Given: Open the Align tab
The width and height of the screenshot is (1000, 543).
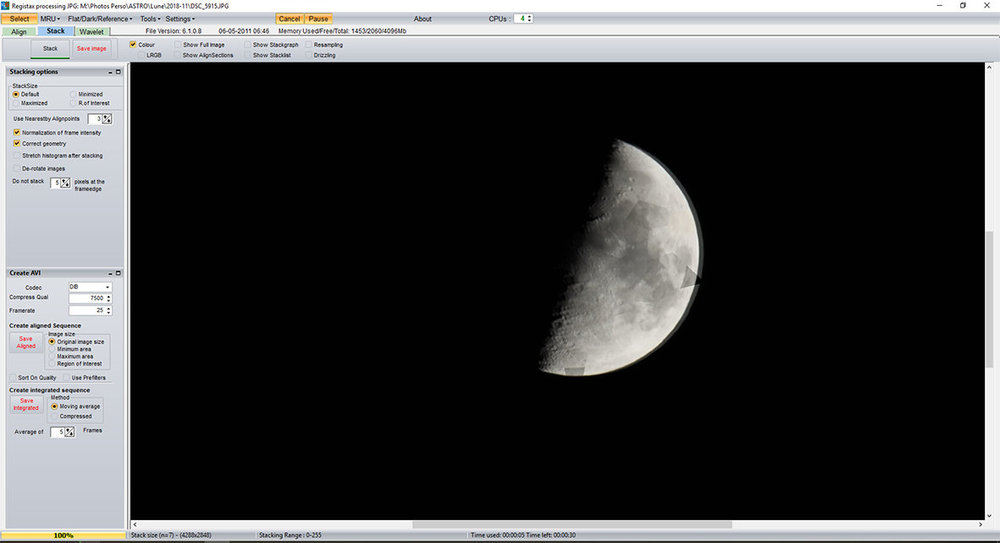Looking at the screenshot, I should pyautogui.click(x=19, y=31).
